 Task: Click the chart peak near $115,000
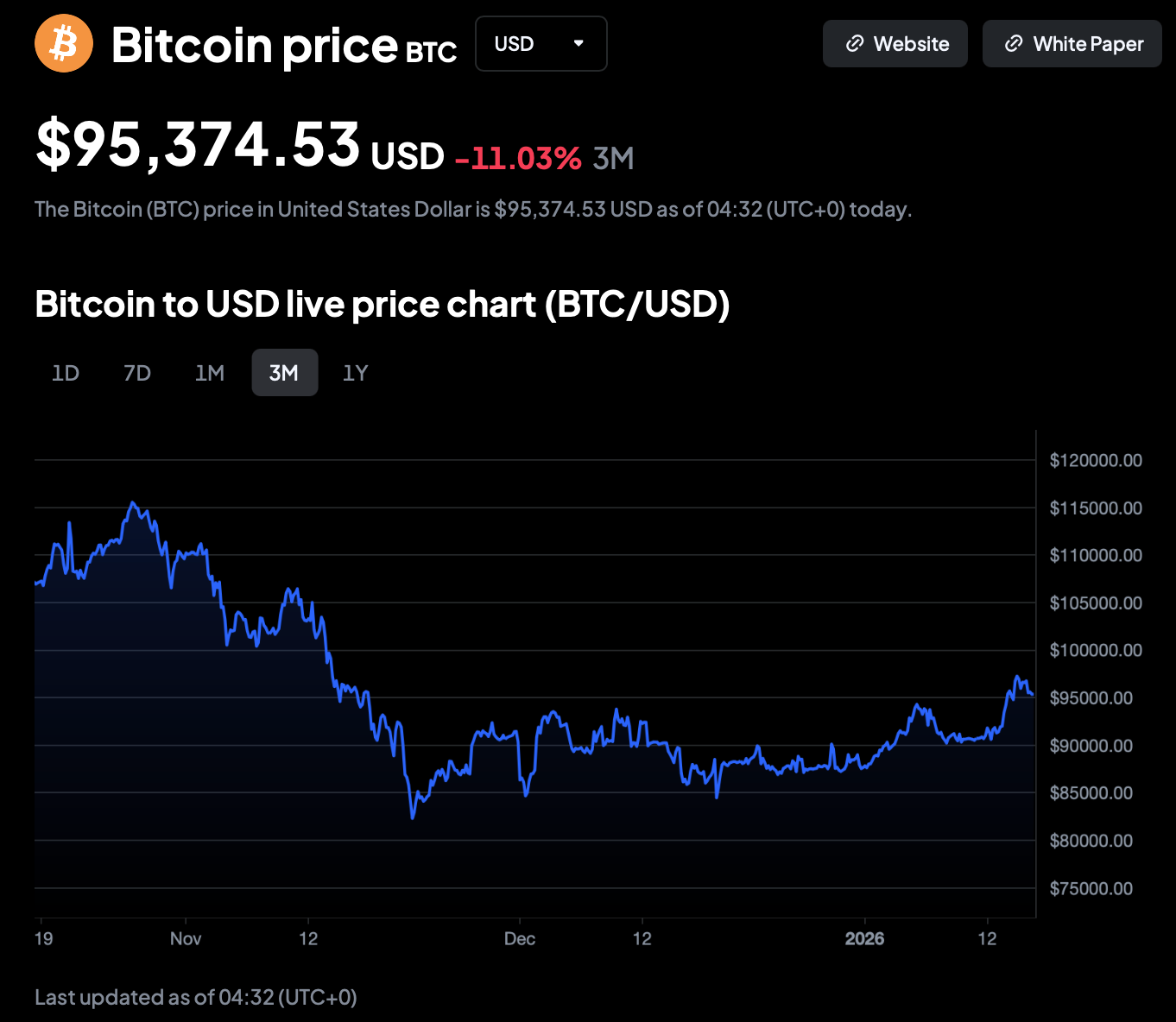132,502
